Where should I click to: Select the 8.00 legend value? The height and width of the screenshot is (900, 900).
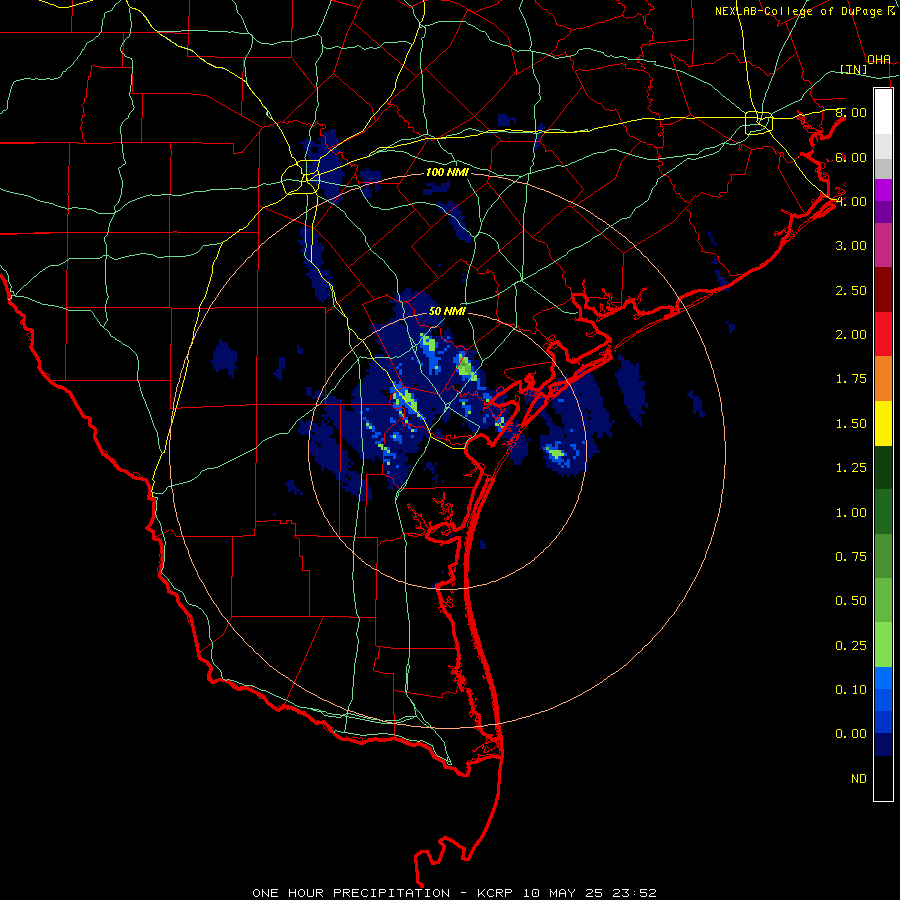pyautogui.click(x=851, y=112)
